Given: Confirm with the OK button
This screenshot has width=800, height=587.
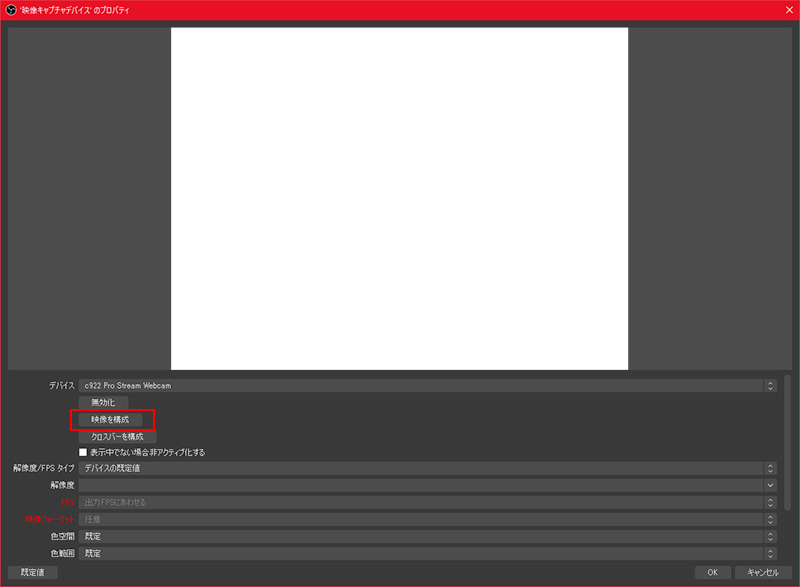Looking at the screenshot, I should (713, 572).
